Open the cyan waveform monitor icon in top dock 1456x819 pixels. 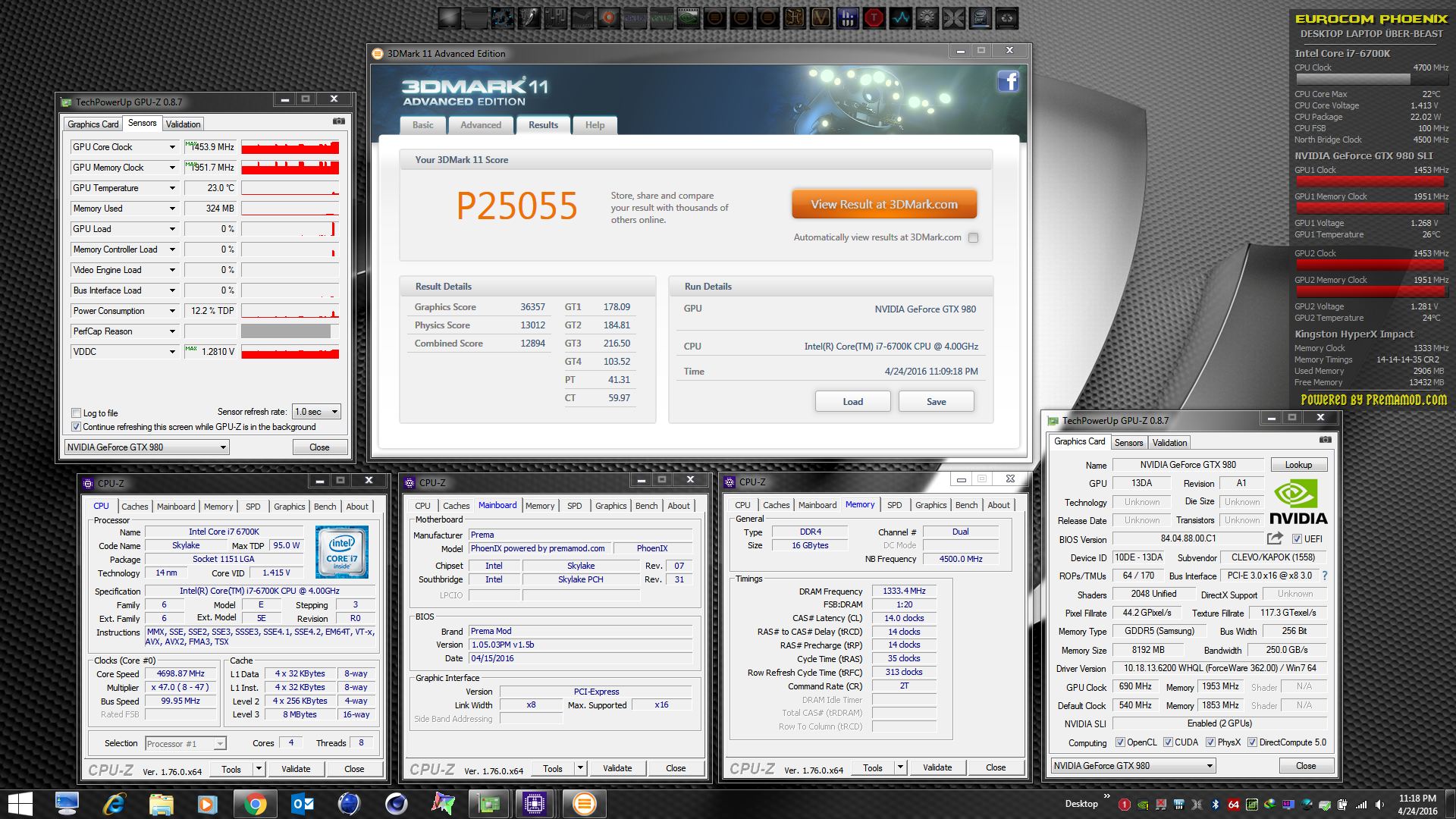[x=901, y=17]
